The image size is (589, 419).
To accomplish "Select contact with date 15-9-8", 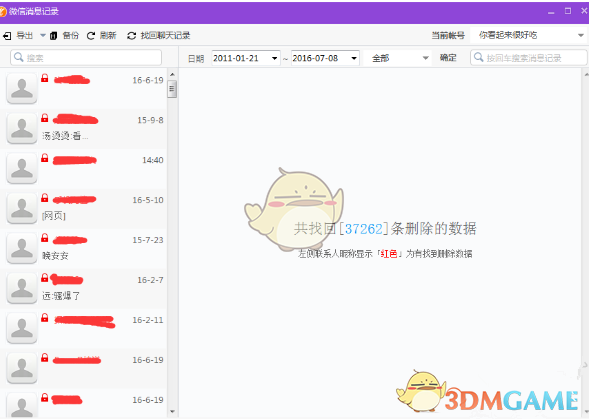I will 83,129.
